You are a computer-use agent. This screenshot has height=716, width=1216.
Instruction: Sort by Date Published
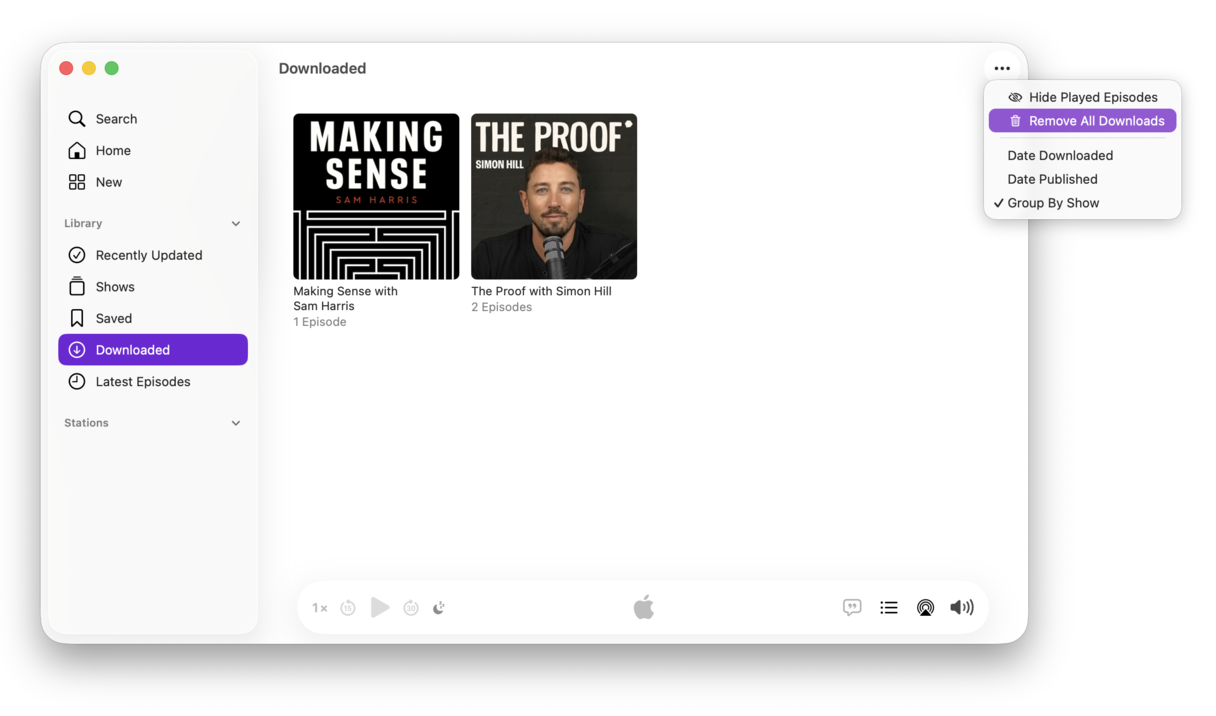tap(1082, 179)
